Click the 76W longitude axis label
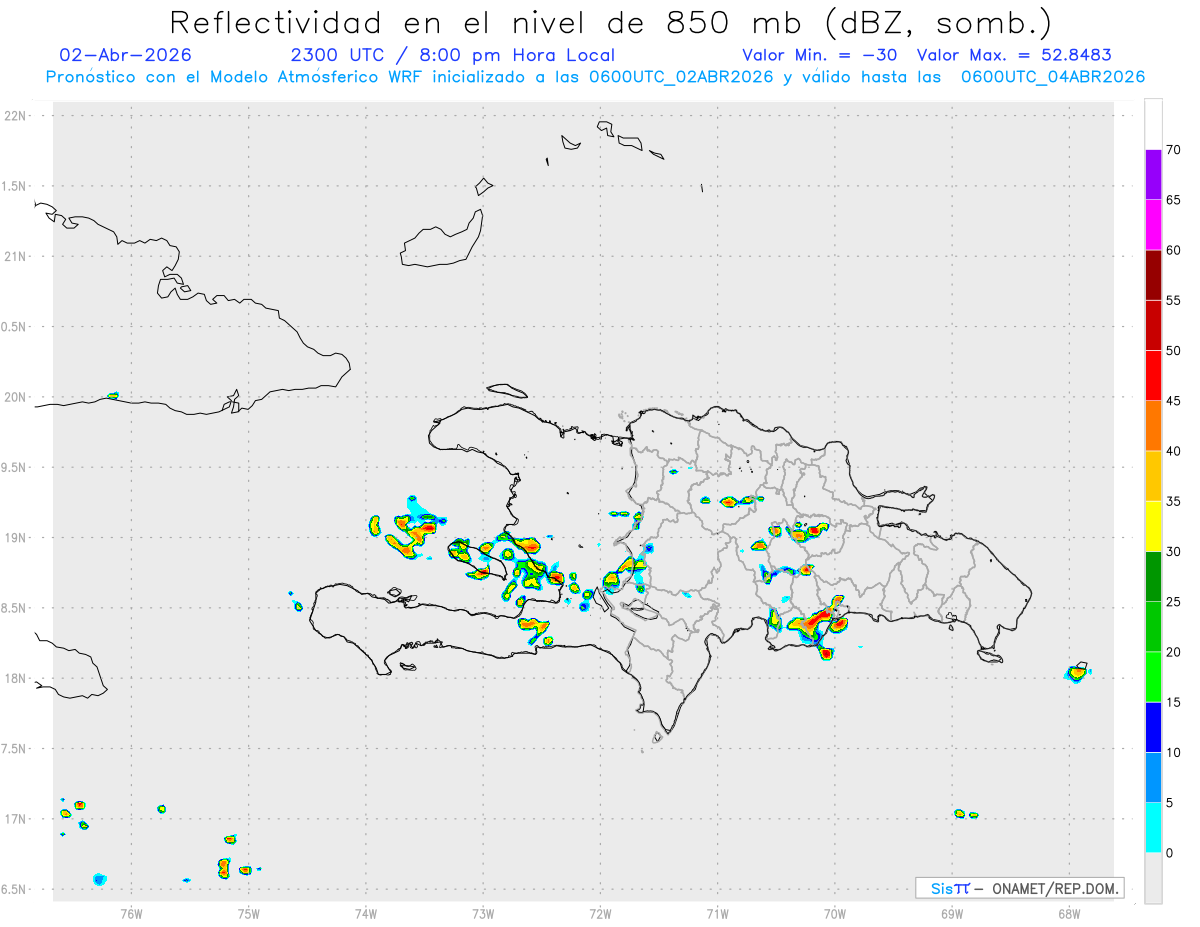This screenshot has width=1200, height=927. click(131, 912)
